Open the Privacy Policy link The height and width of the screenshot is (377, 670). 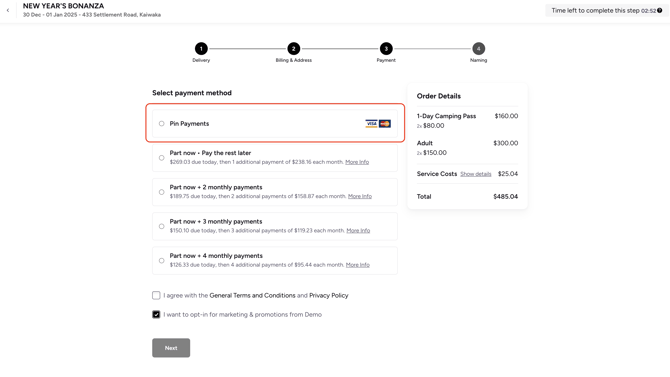click(329, 295)
